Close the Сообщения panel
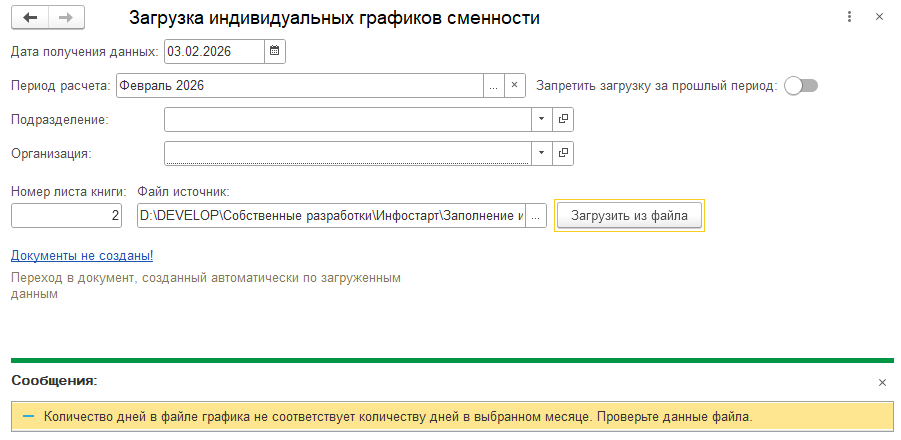Image resolution: width=901 pixels, height=440 pixels. click(883, 383)
